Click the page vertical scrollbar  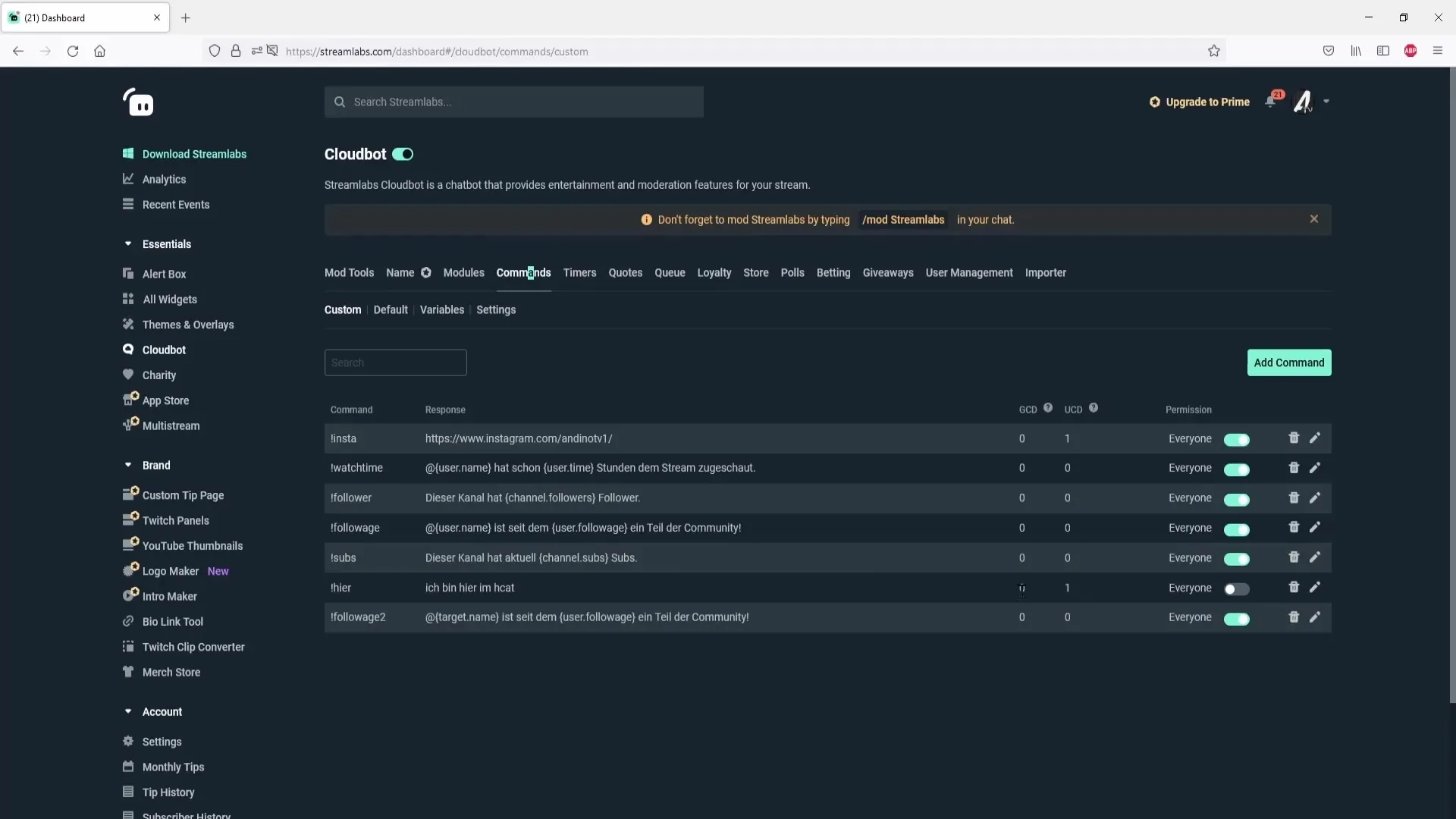click(x=1452, y=387)
